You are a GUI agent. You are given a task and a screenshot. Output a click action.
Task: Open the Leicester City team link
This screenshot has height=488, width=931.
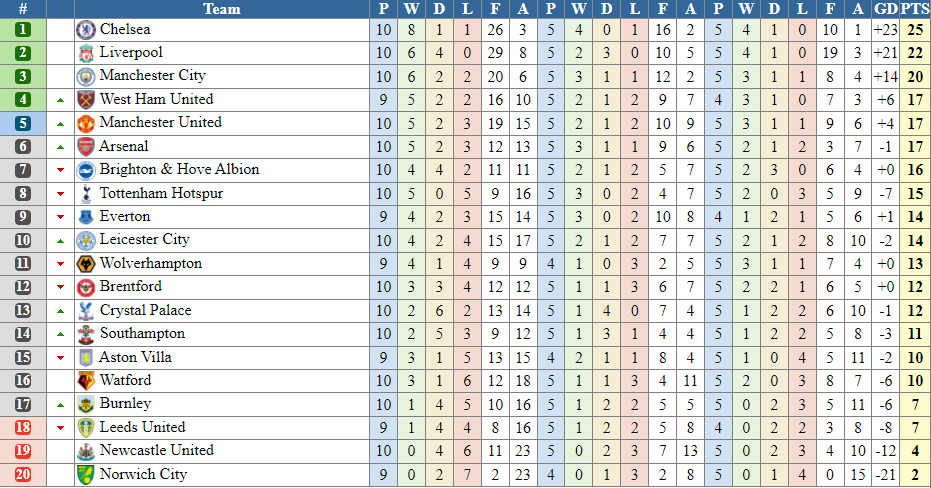pos(144,239)
